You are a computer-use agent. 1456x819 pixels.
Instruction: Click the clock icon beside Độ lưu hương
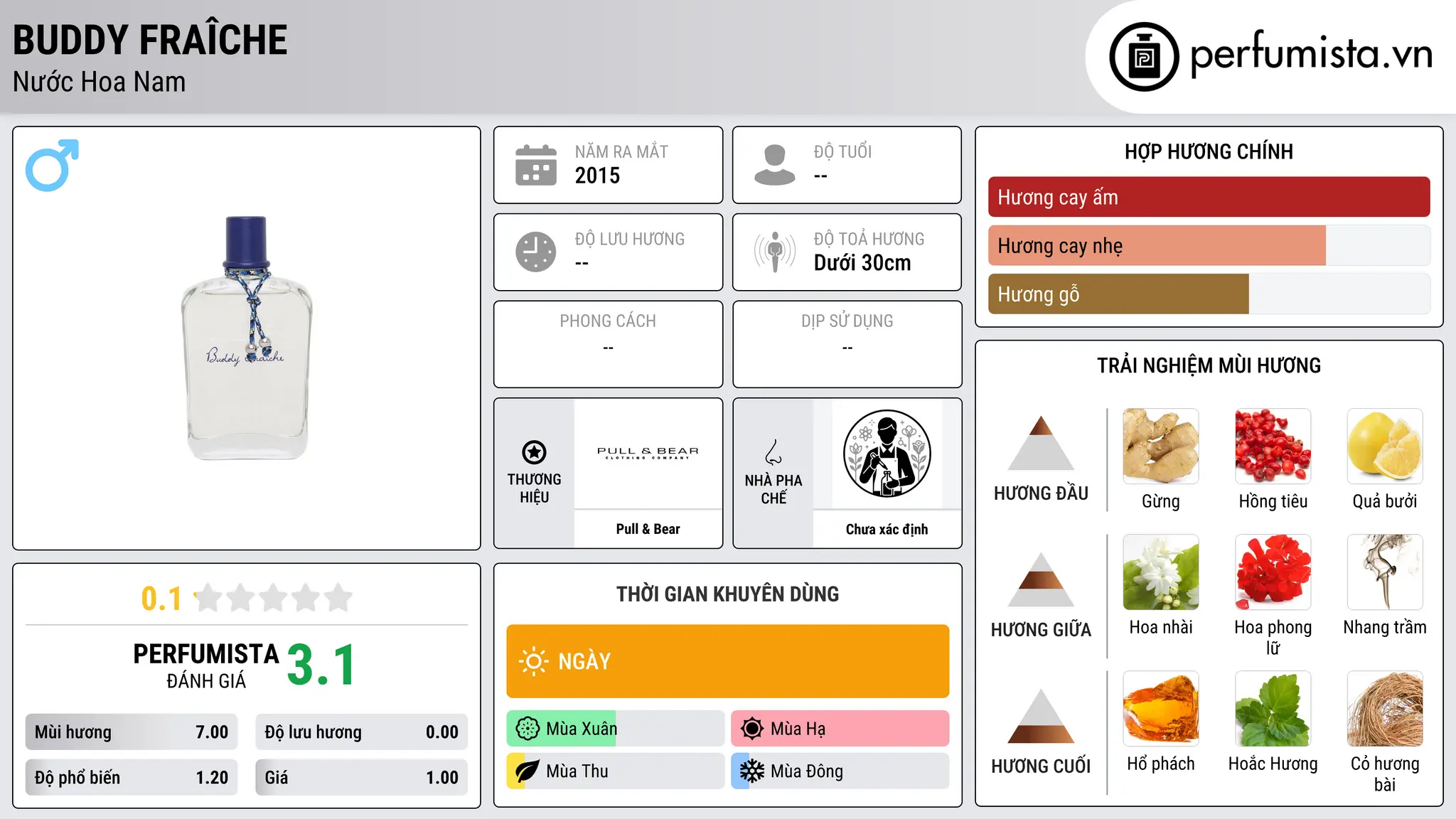tap(536, 252)
